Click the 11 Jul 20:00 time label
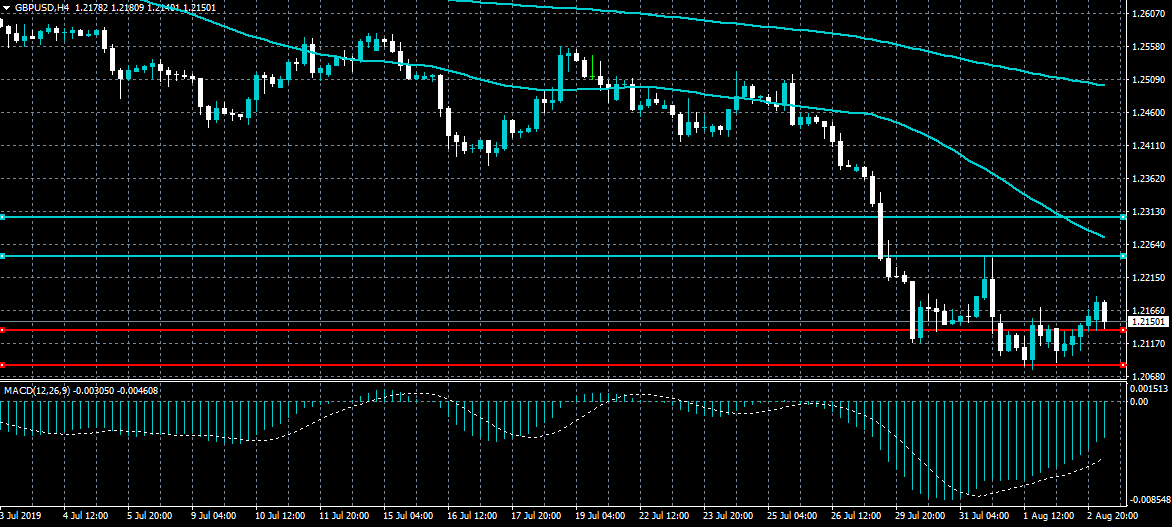Viewport: 1172px width, 527px height. pos(343,516)
